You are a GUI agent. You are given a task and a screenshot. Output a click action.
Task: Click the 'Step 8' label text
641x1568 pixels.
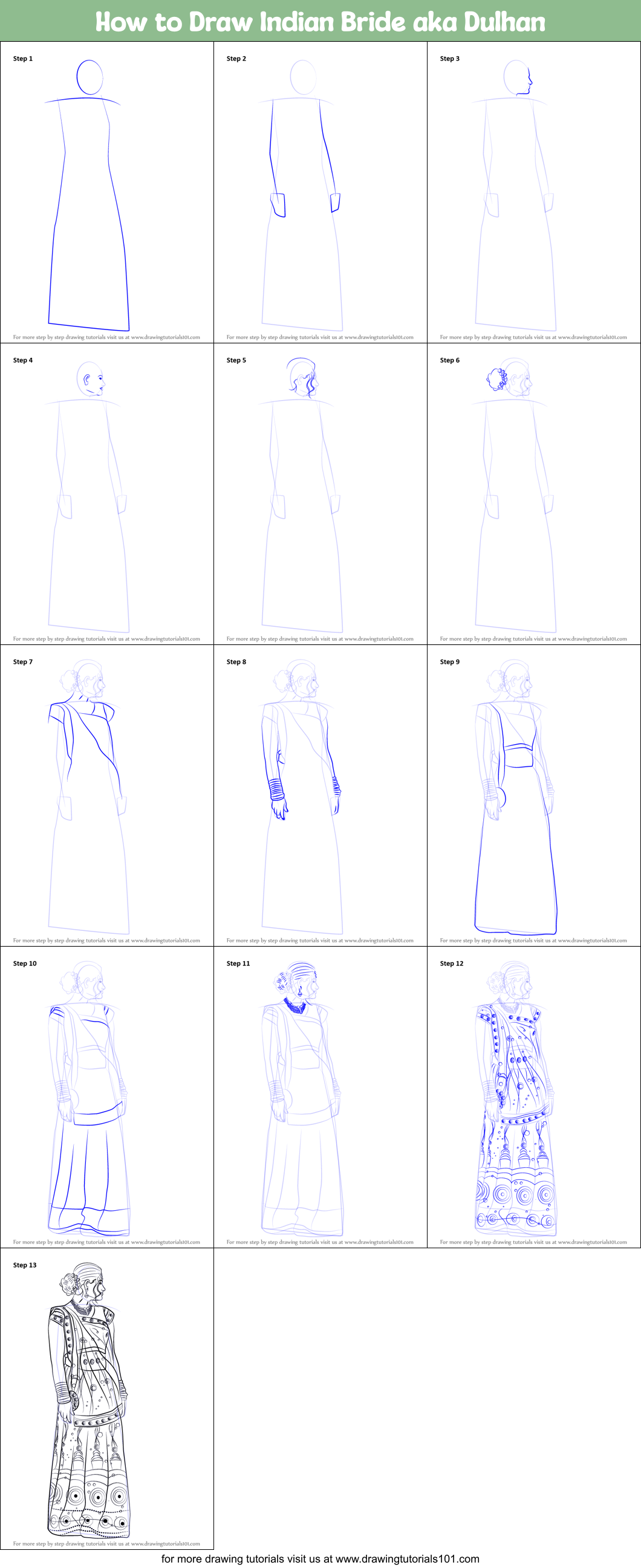click(236, 662)
